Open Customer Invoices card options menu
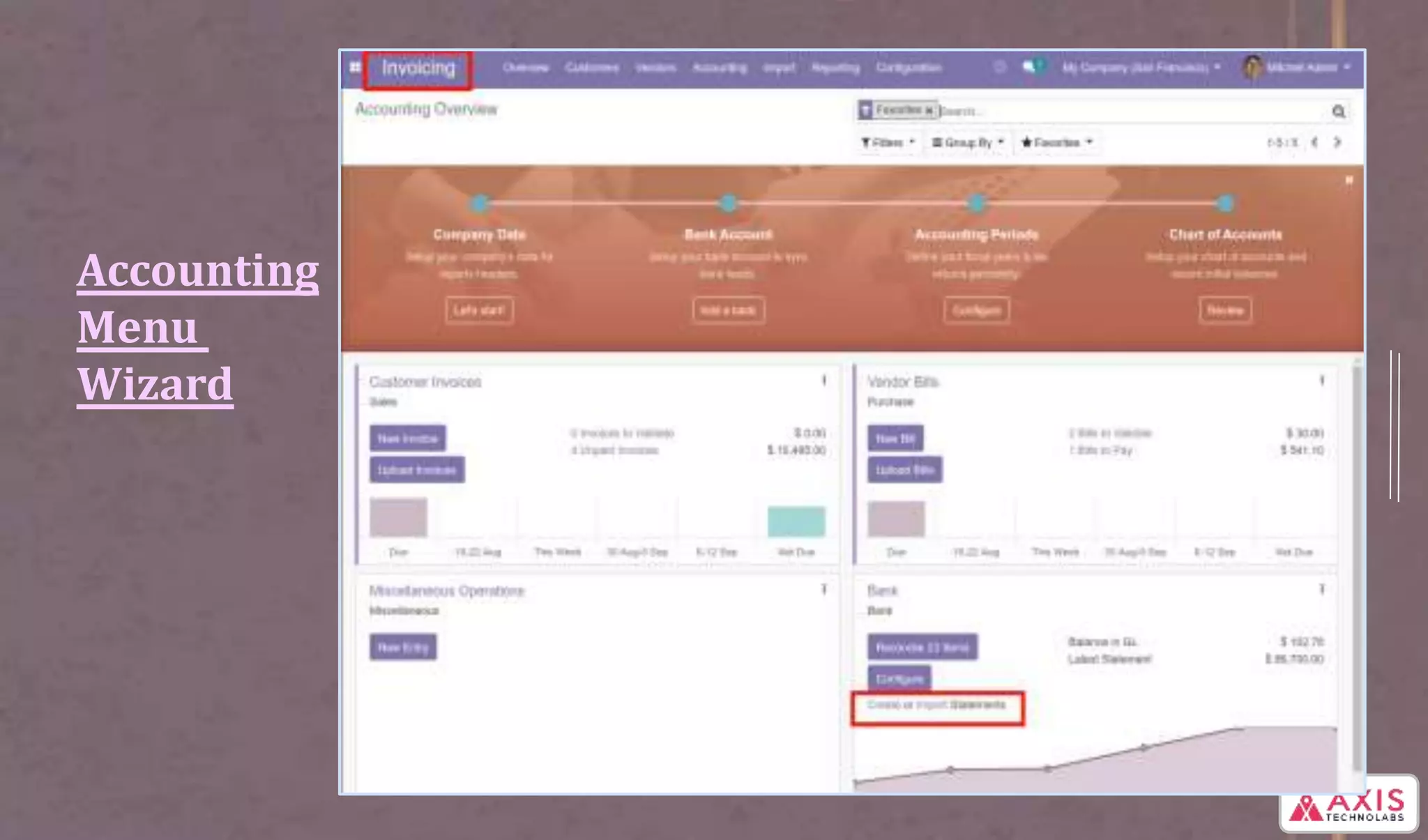The image size is (1428, 840). click(824, 381)
